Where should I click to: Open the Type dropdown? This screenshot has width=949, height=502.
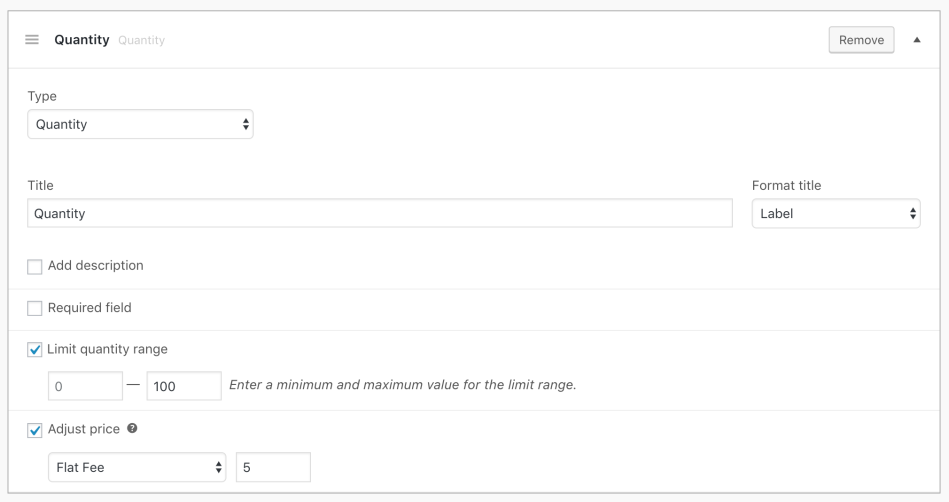(140, 125)
